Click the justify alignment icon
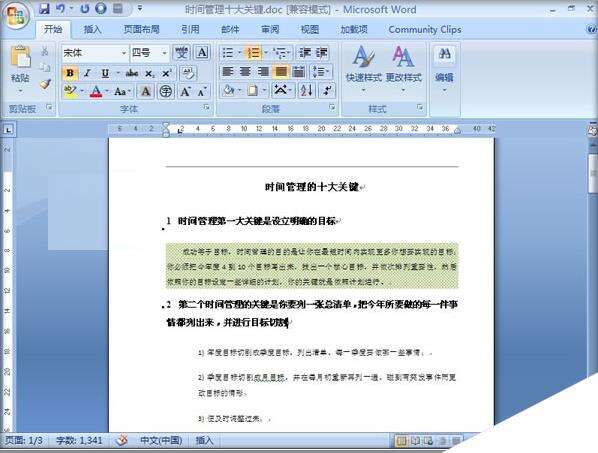This screenshot has height=453, width=598. point(281,71)
